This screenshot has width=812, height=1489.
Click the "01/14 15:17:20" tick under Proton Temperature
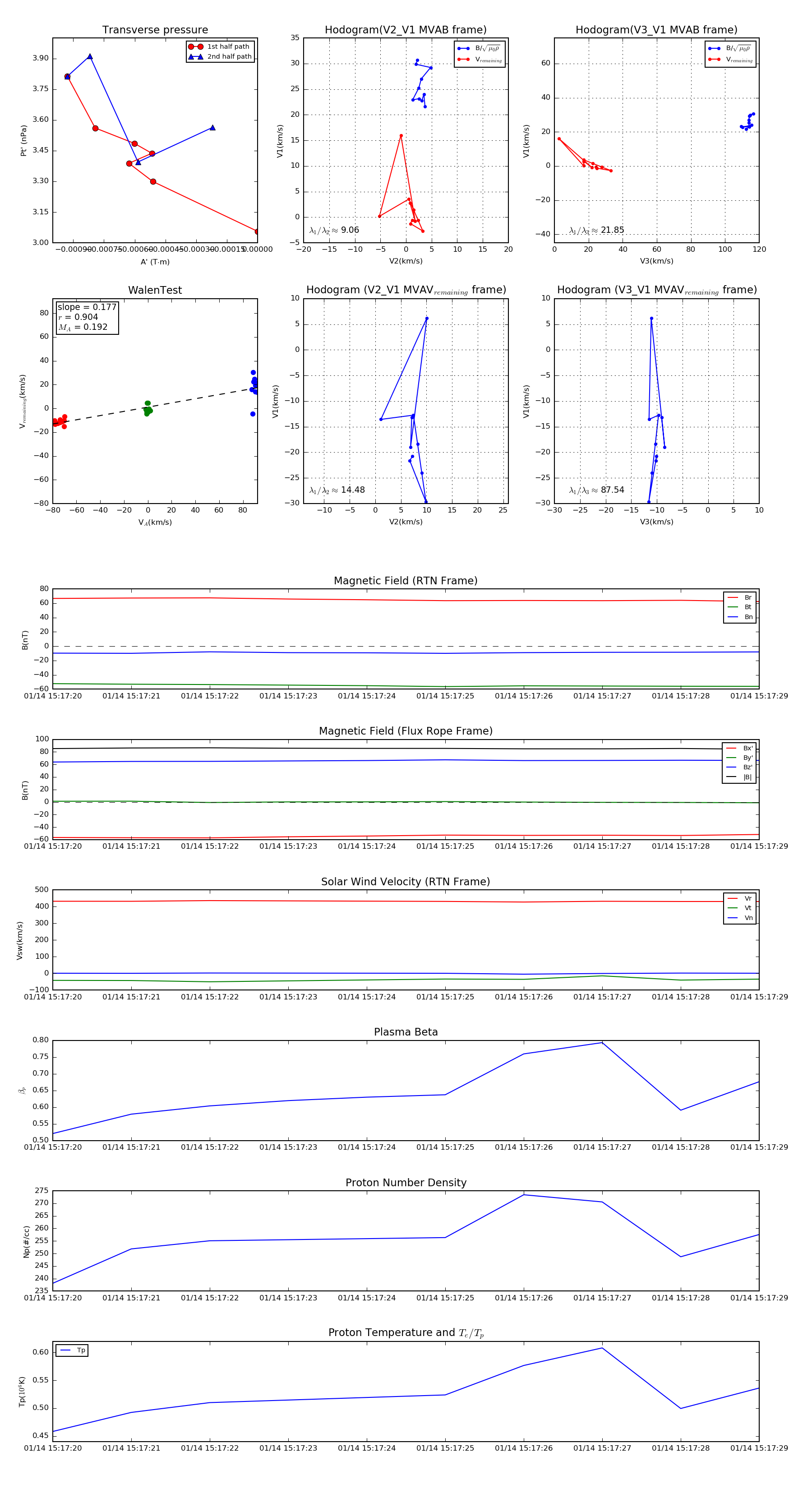click(53, 1448)
